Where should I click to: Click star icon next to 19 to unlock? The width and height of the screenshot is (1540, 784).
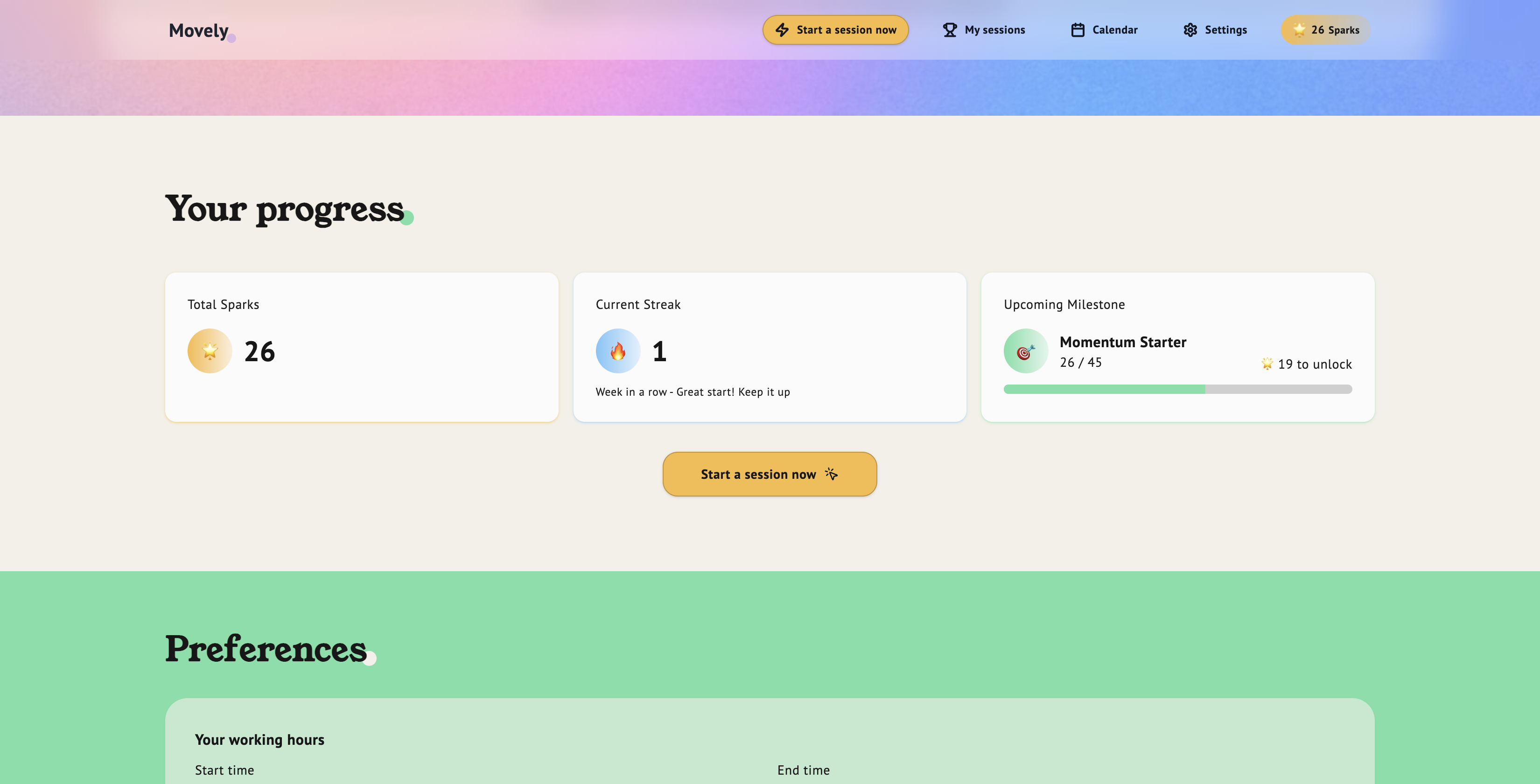coord(1267,364)
